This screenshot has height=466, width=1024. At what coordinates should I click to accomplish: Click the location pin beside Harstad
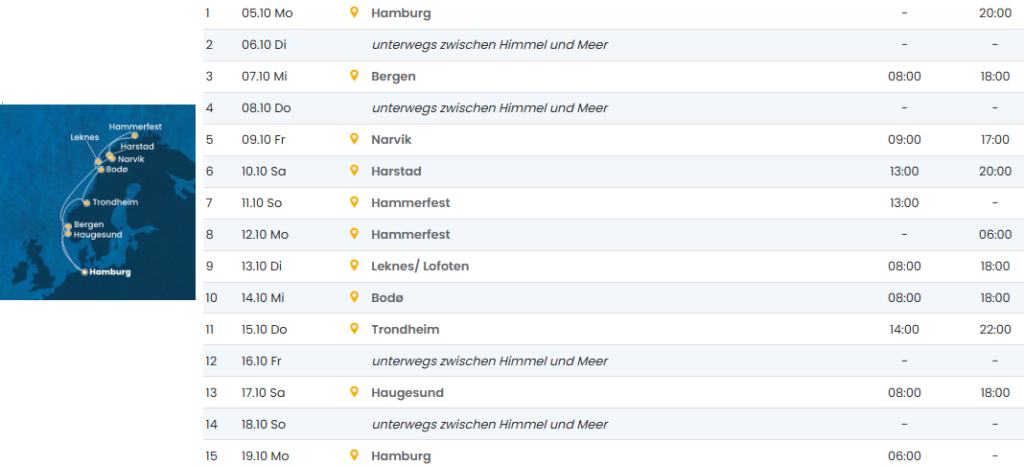(x=353, y=171)
